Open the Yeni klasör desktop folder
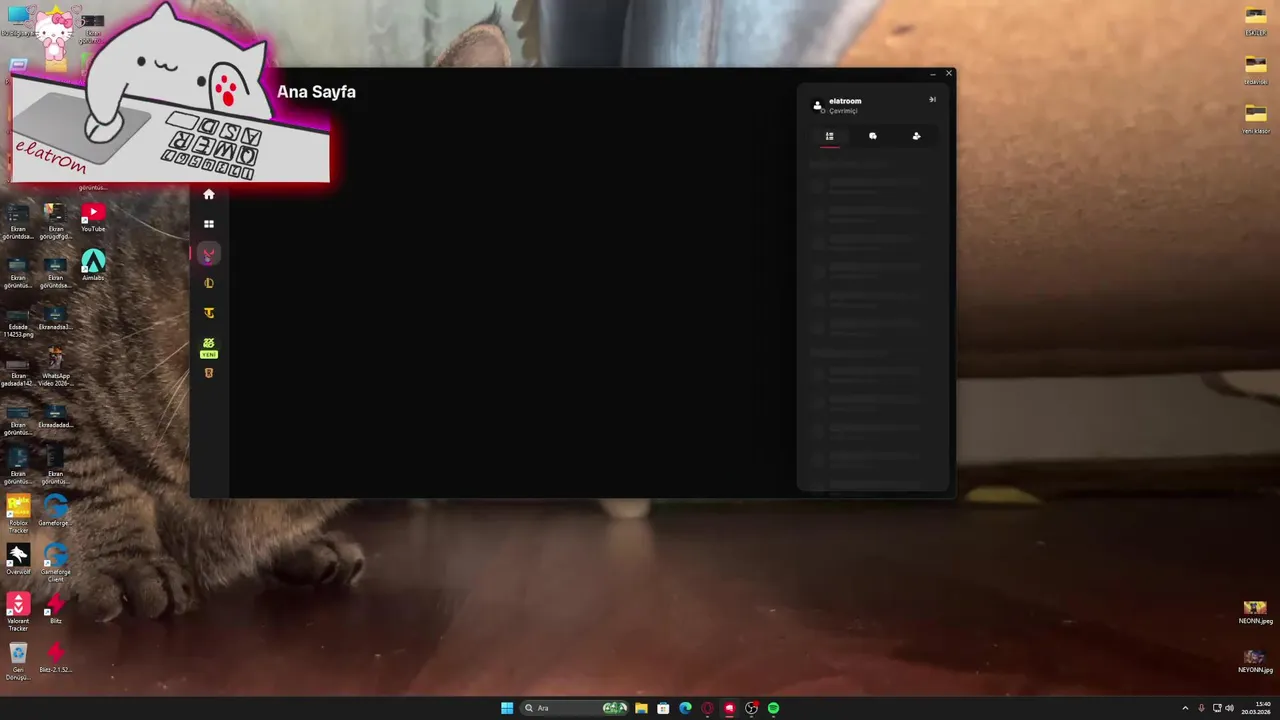The image size is (1280, 720). pos(1255,118)
